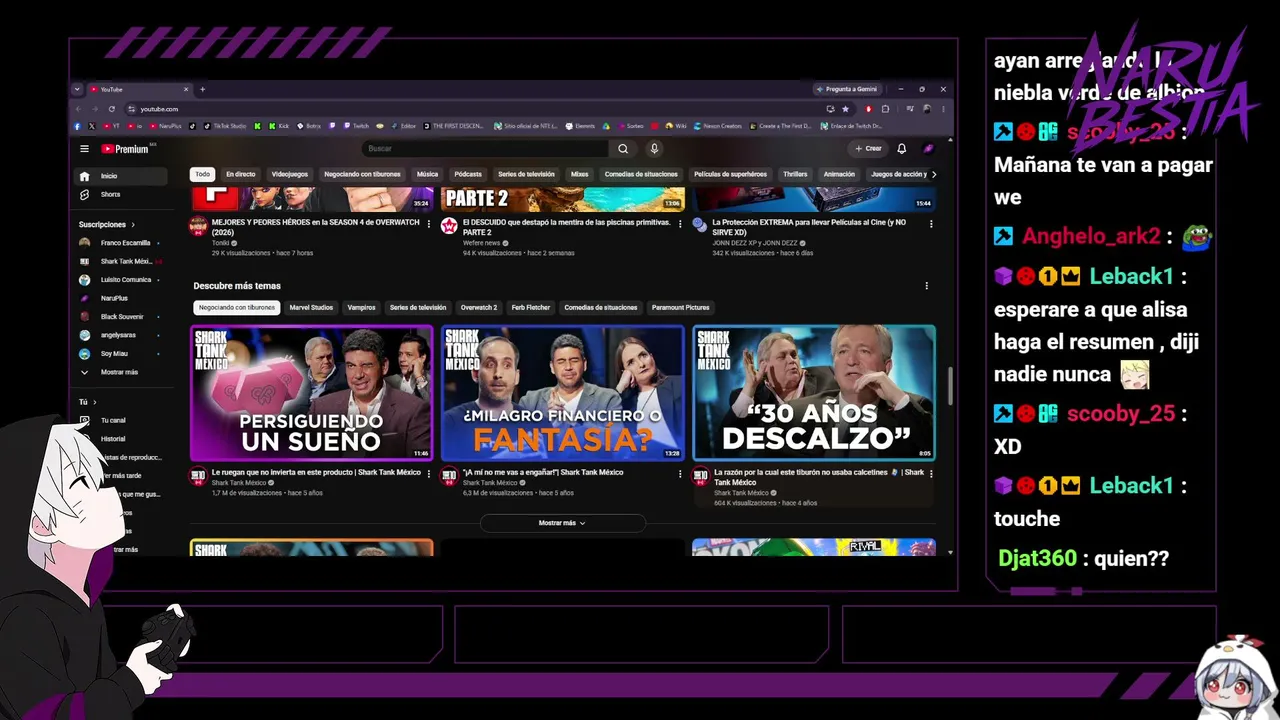Open the Descubre más temas options menu
This screenshot has height=720, width=1280.
pos(926,286)
